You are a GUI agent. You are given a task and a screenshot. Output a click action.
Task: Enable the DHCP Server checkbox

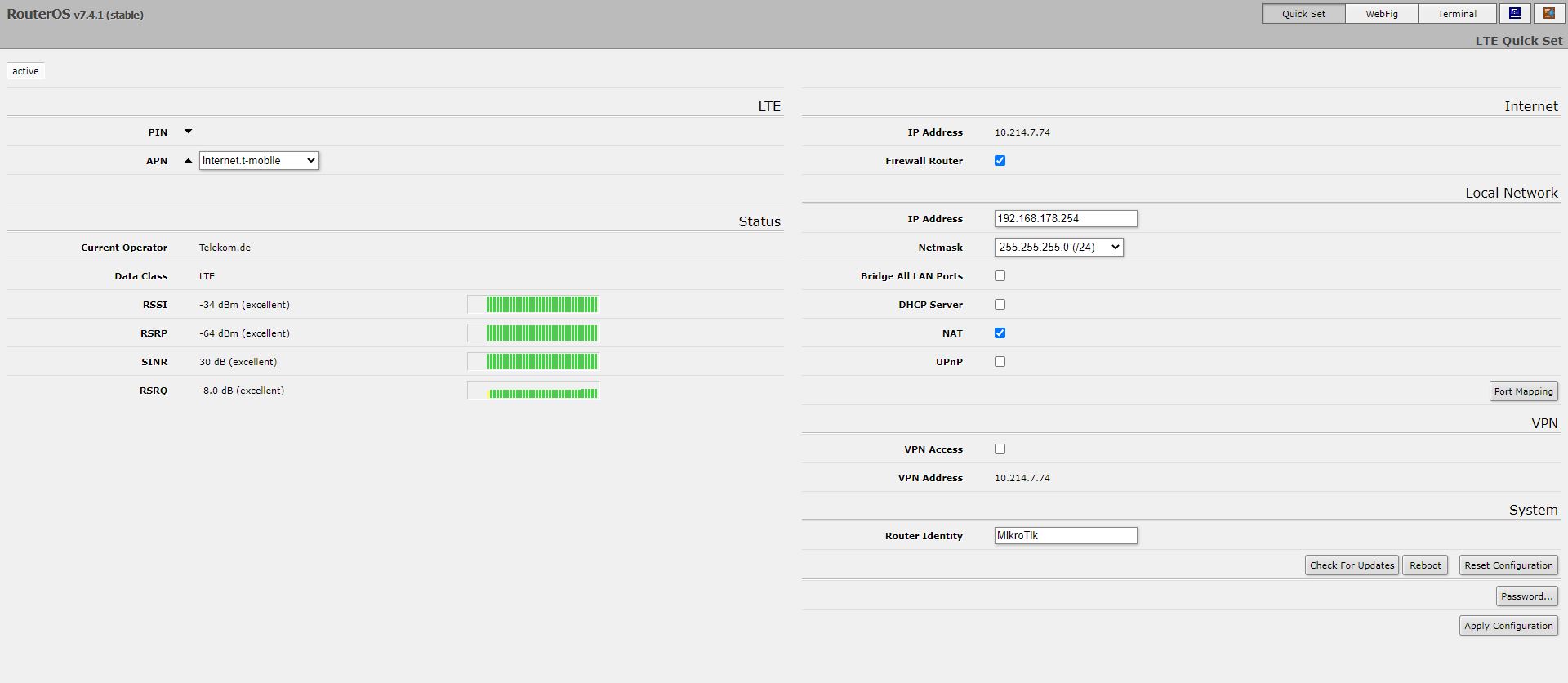[x=1000, y=305]
